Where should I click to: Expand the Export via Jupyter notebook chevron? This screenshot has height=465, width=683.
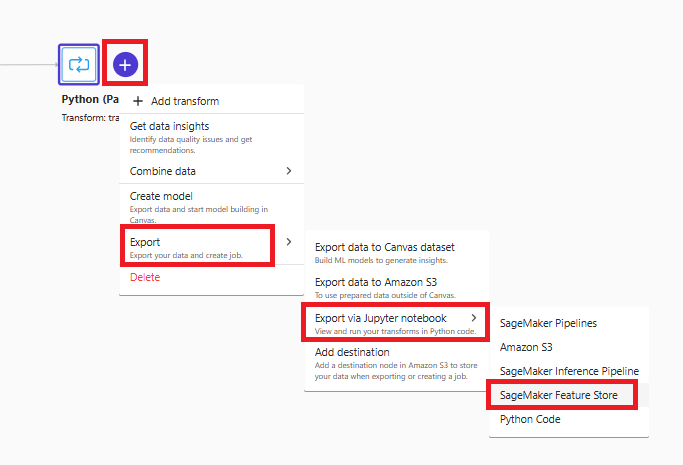[x=474, y=318]
